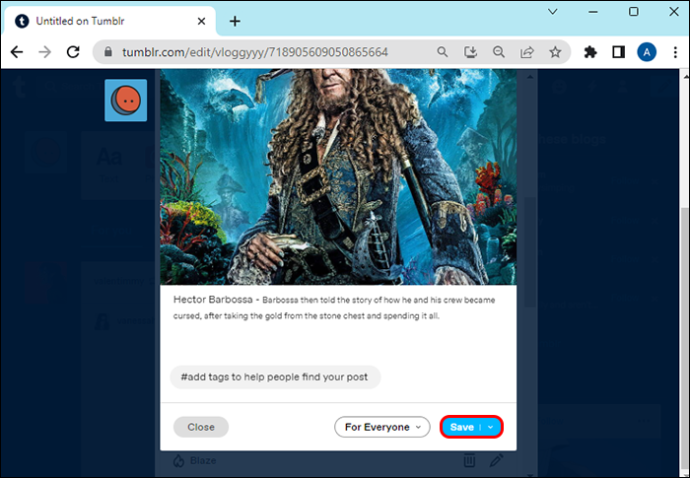Viewport: 690px width, 478px height.
Task: Open the profile avatar 'A'
Action: (x=646, y=52)
